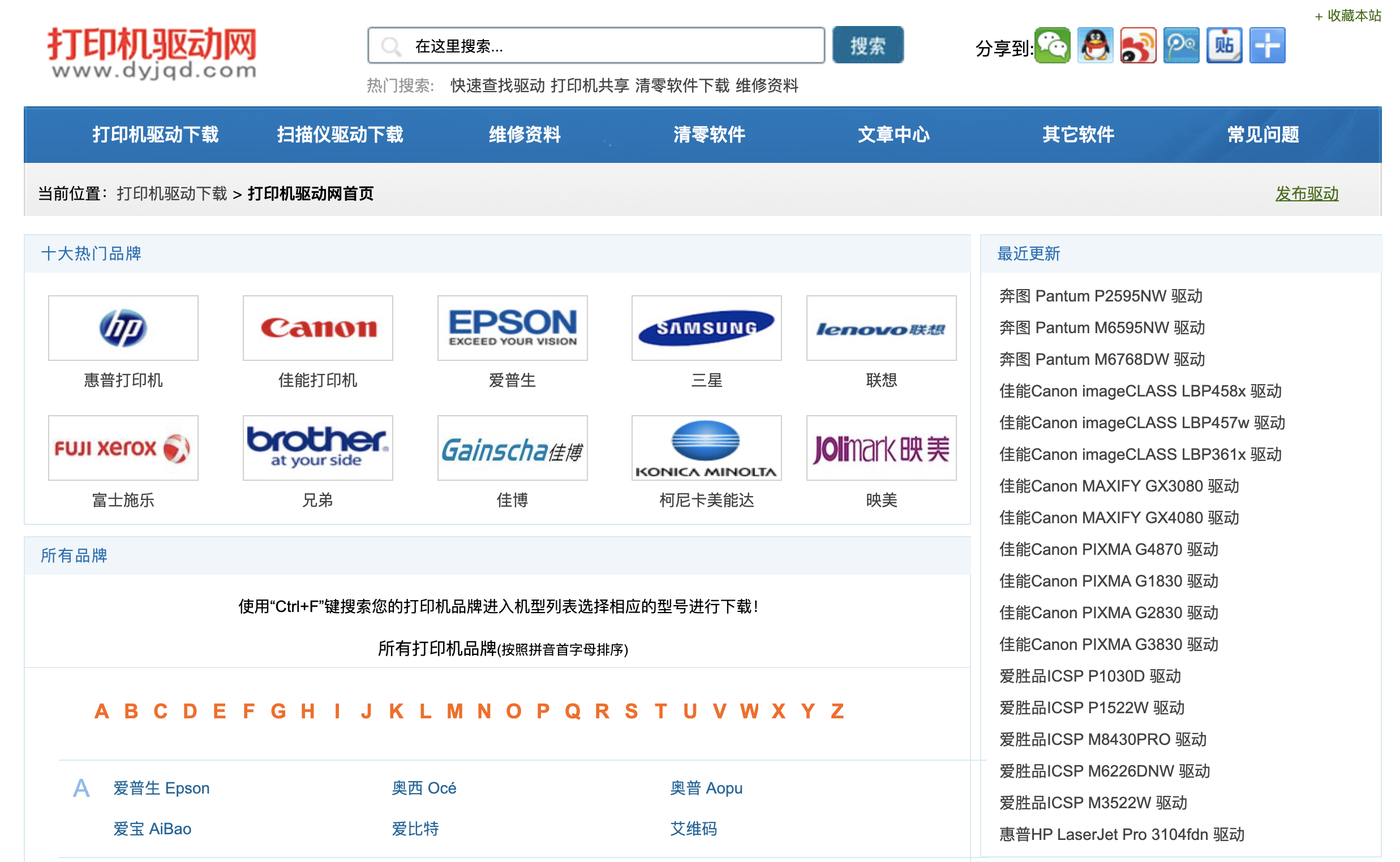Open 佳能Canon MAXIFY GX3080 驱动
The height and width of the screenshot is (862, 1400).
click(x=1119, y=486)
